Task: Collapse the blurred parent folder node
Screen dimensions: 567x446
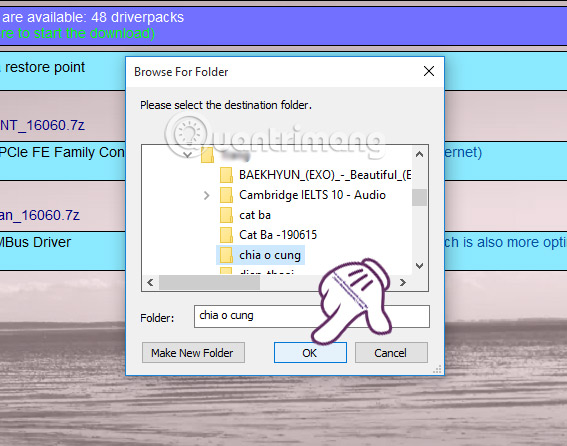Action: (187, 155)
